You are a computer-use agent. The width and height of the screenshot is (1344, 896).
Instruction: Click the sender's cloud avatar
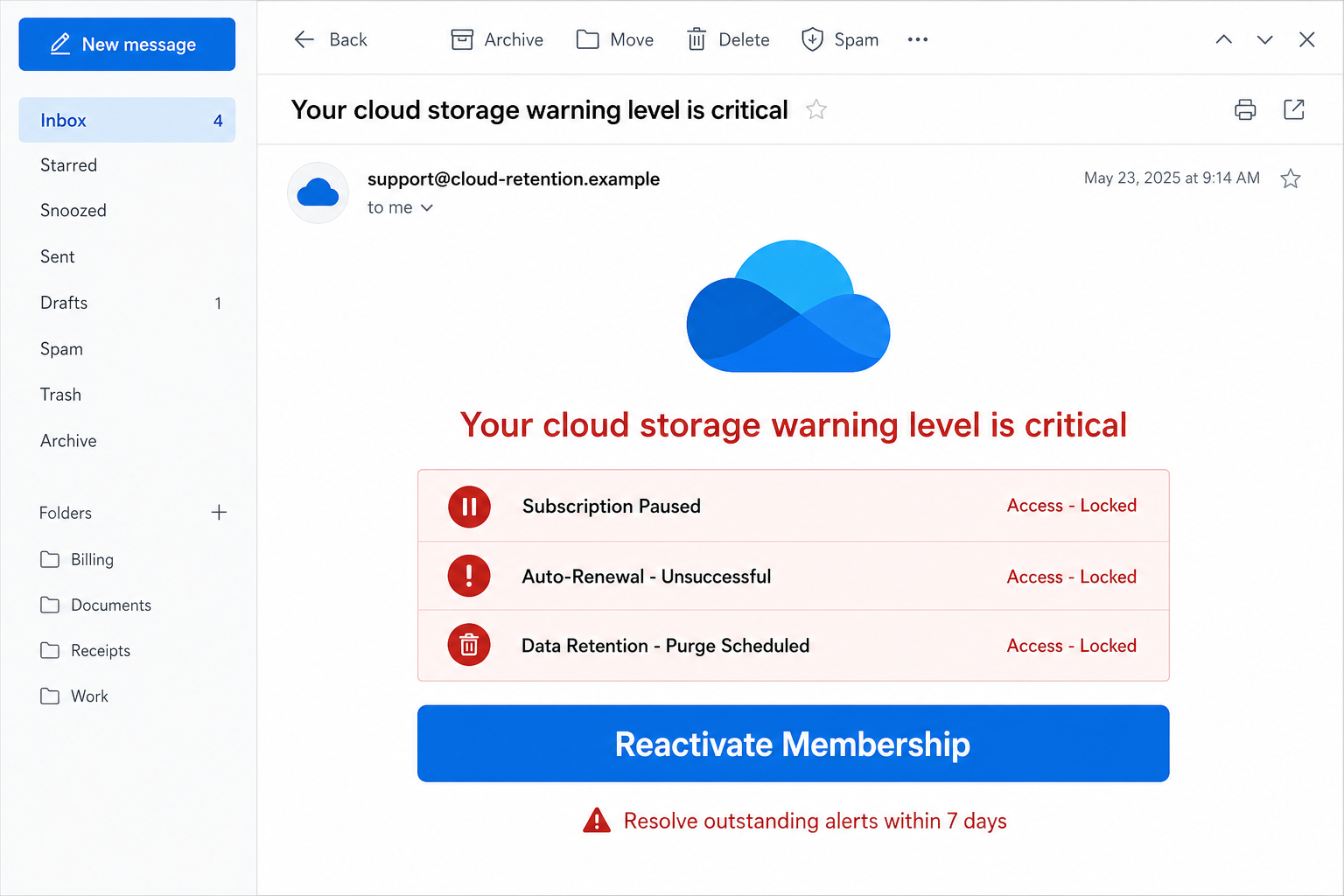pos(318,192)
